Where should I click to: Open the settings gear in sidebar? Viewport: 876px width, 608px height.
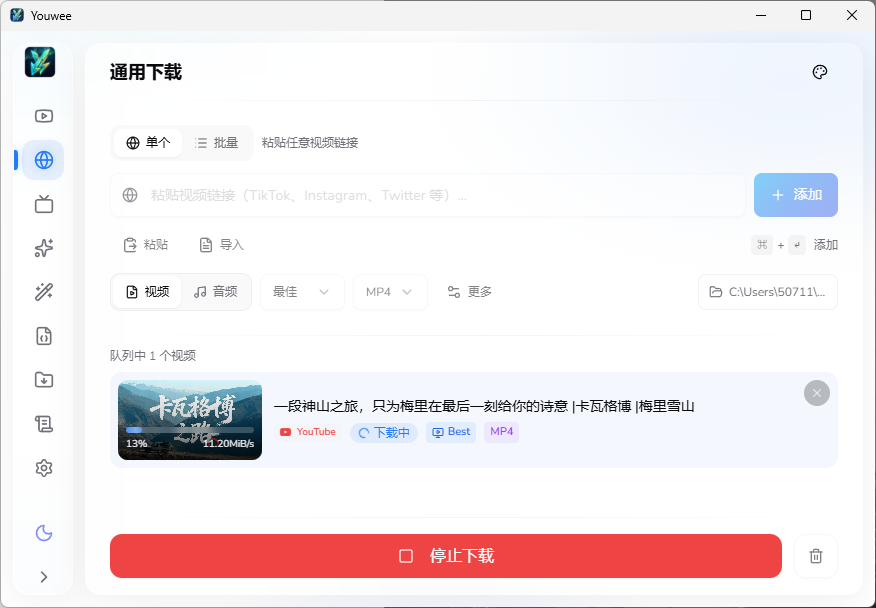click(x=43, y=468)
